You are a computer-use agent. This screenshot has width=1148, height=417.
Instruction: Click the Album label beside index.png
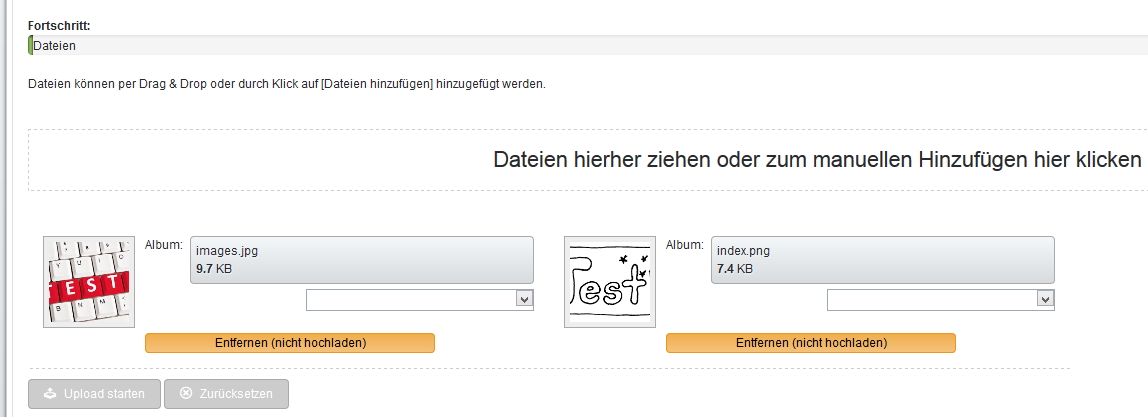[x=685, y=244]
